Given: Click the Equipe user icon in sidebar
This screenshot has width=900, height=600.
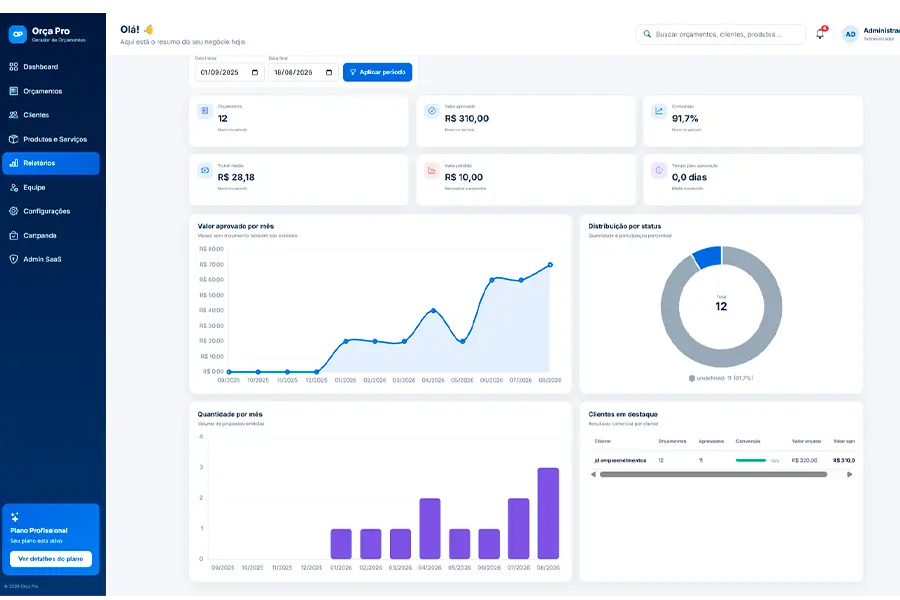Looking at the screenshot, I should (14, 187).
